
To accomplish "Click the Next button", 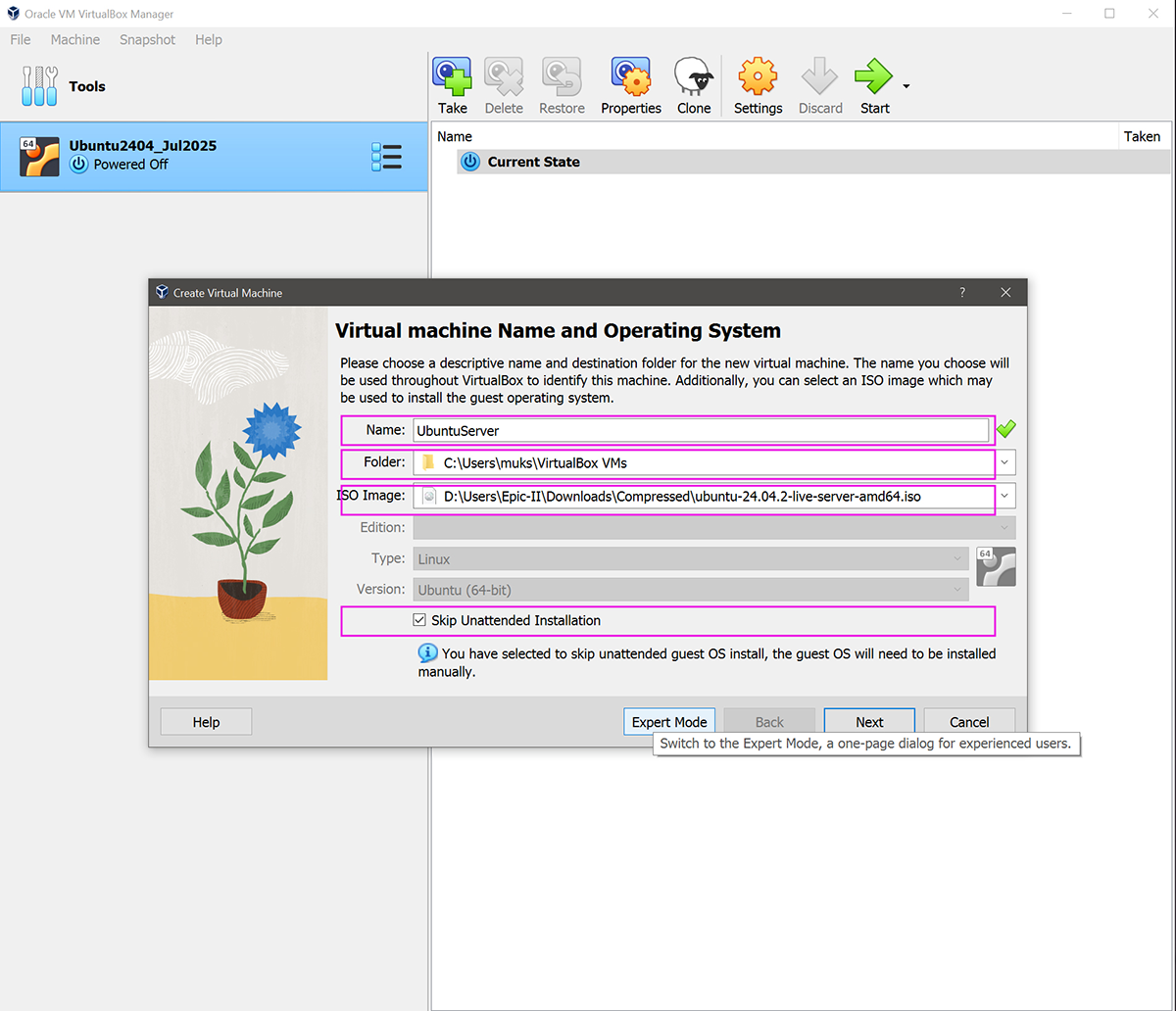I will tap(869, 722).
